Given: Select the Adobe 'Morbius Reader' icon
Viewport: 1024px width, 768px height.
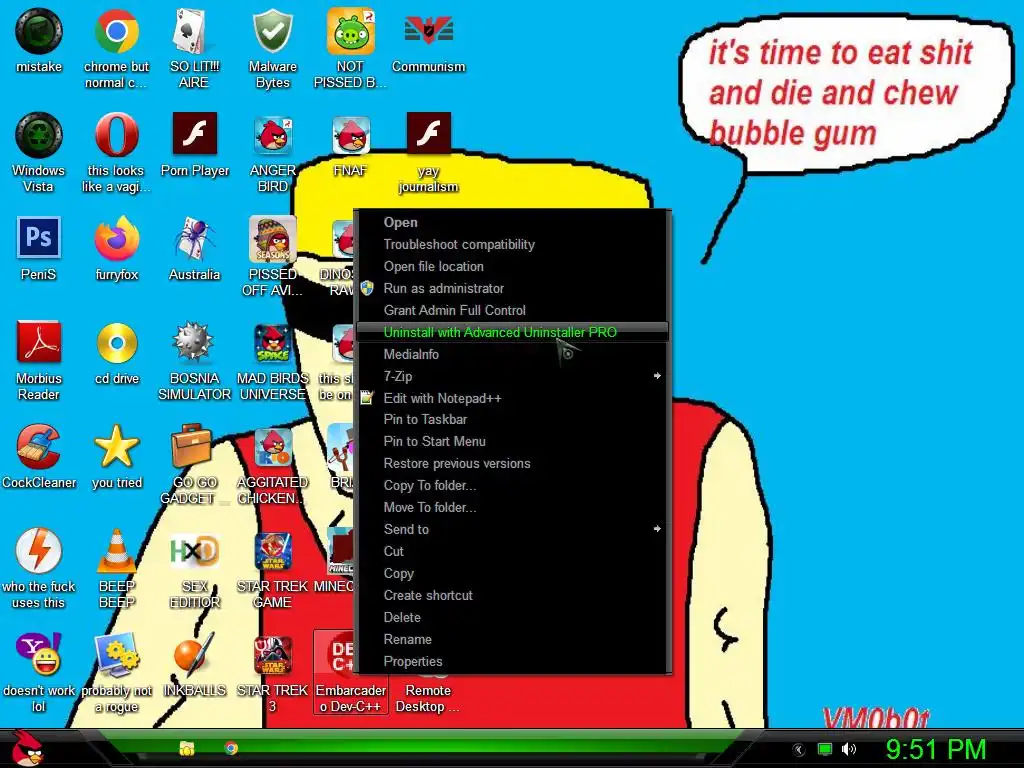Looking at the screenshot, I should click(39, 342).
